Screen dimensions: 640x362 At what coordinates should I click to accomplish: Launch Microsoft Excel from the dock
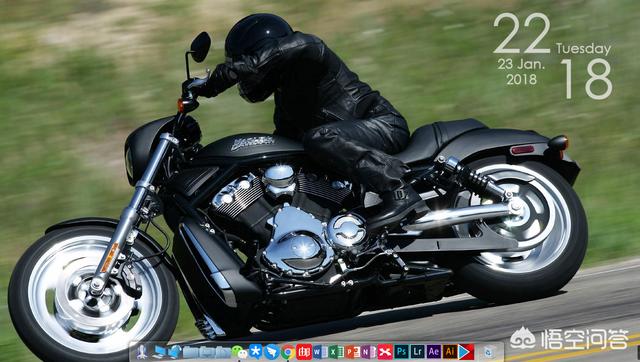tap(336, 351)
